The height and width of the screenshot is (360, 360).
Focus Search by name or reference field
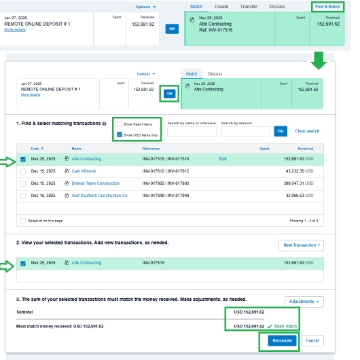coord(192,131)
